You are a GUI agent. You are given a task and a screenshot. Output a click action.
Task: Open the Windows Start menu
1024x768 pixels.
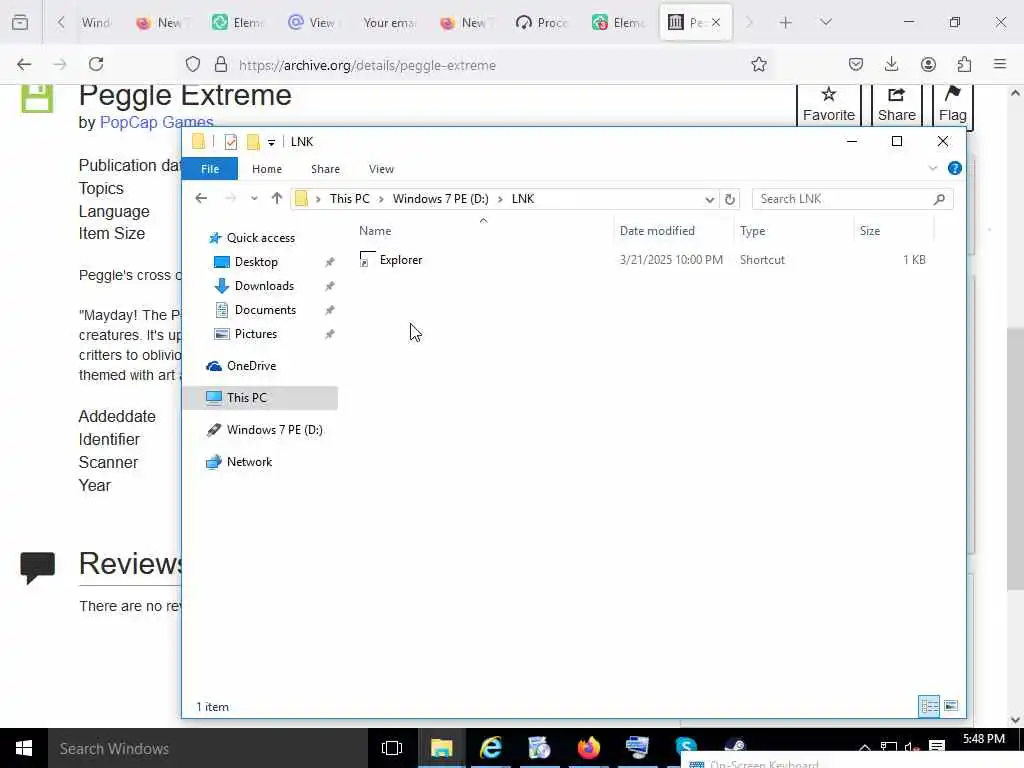pos(24,748)
